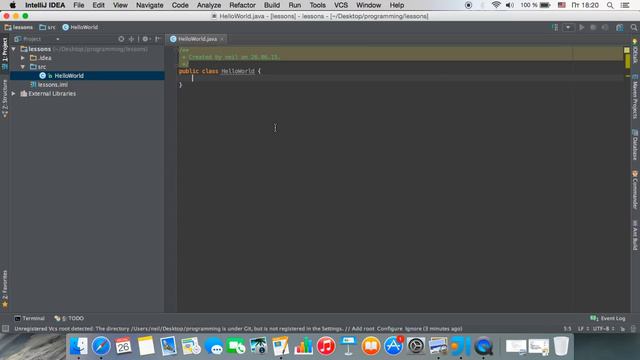Click the Debug icon in toolbar
Image resolution: width=640 pixels, height=360 pixels.
[x=593, y=27]
